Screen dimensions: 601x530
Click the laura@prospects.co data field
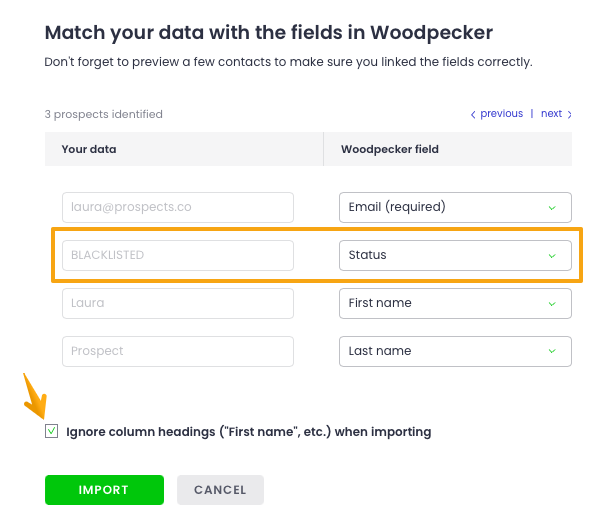tap(178, 207)
